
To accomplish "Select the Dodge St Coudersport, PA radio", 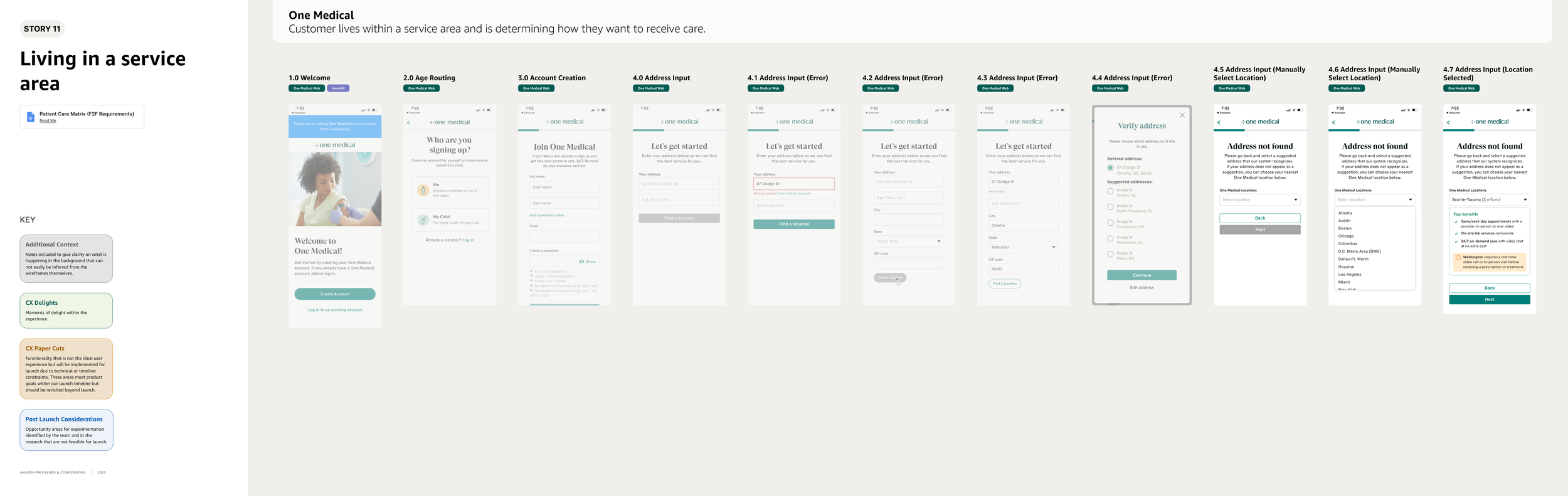I will pos(1110,223).
